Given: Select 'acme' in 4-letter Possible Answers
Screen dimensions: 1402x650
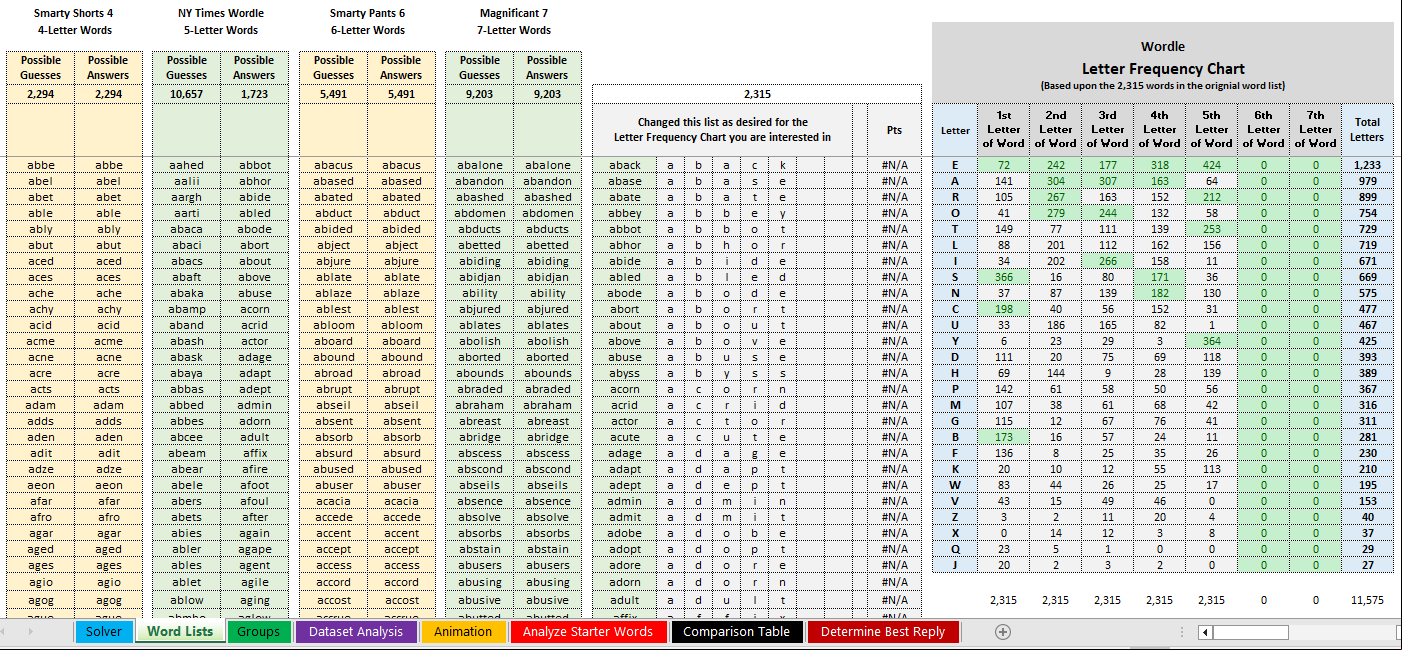Looking at the screenshot, I should (x=108, y=341).
